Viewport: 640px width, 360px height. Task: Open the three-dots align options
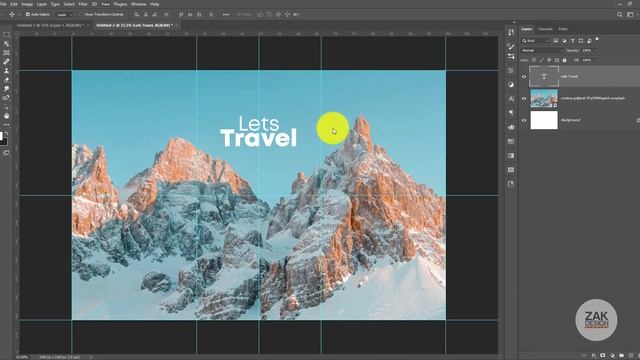226,14
